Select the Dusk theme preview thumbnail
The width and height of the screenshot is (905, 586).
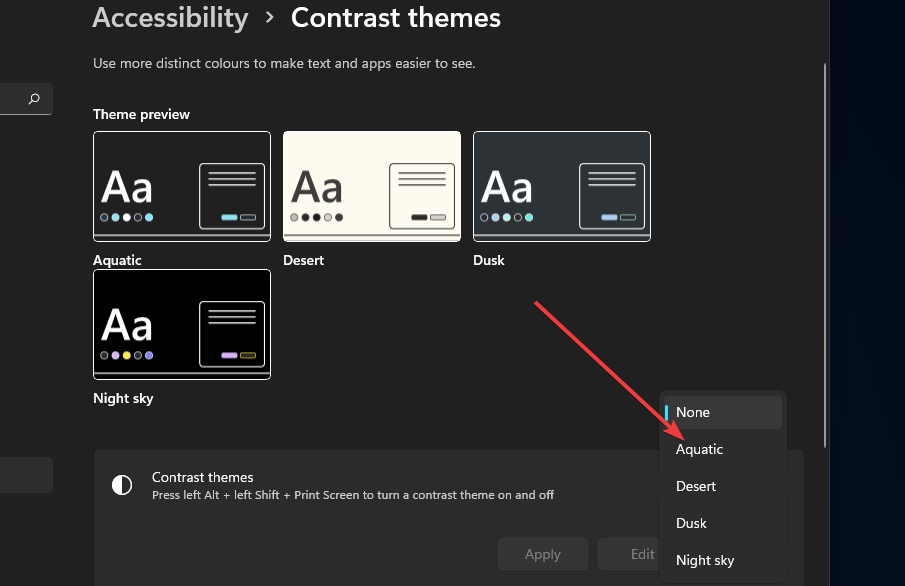tap(561, 186)
